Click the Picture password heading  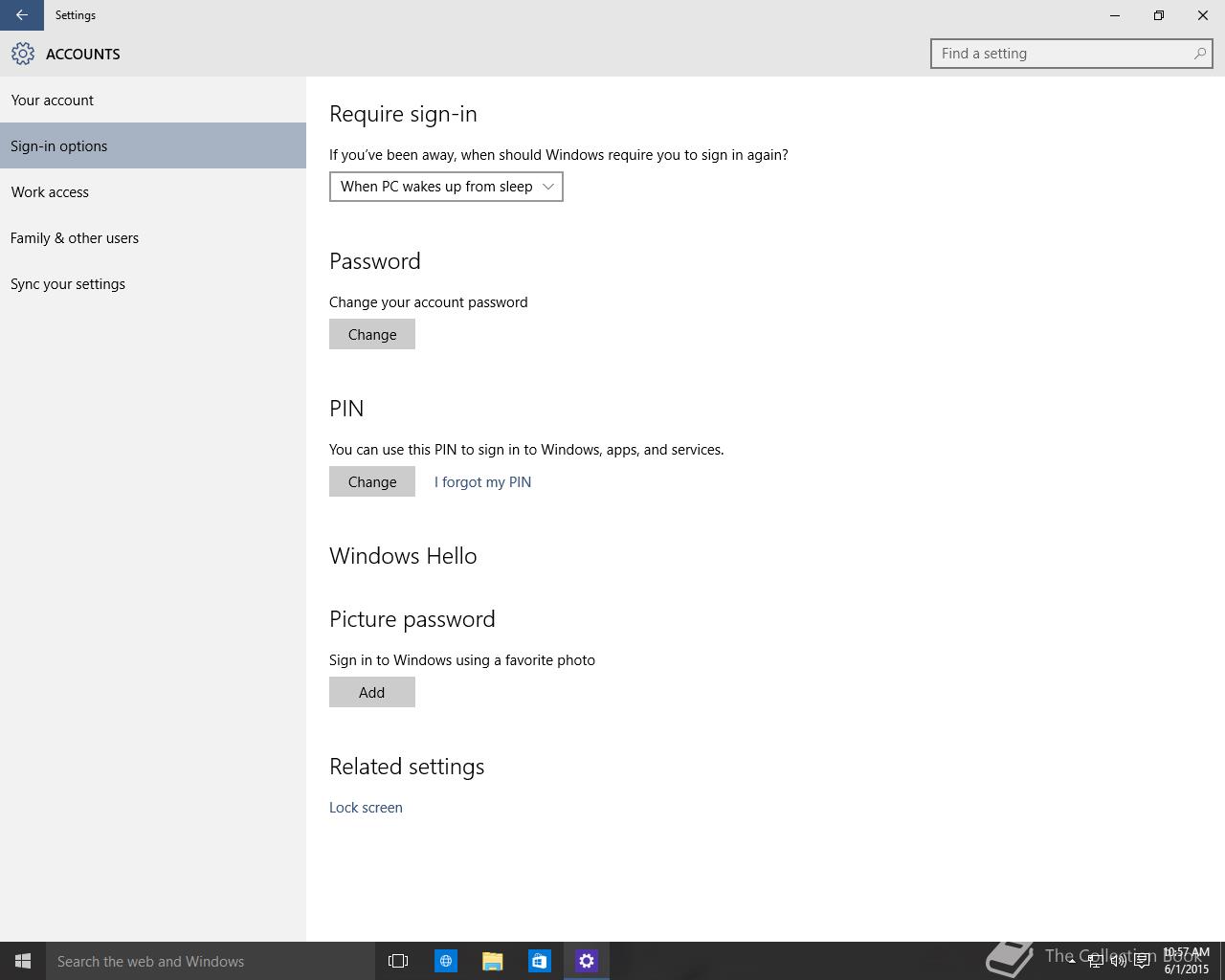point(412,619)
